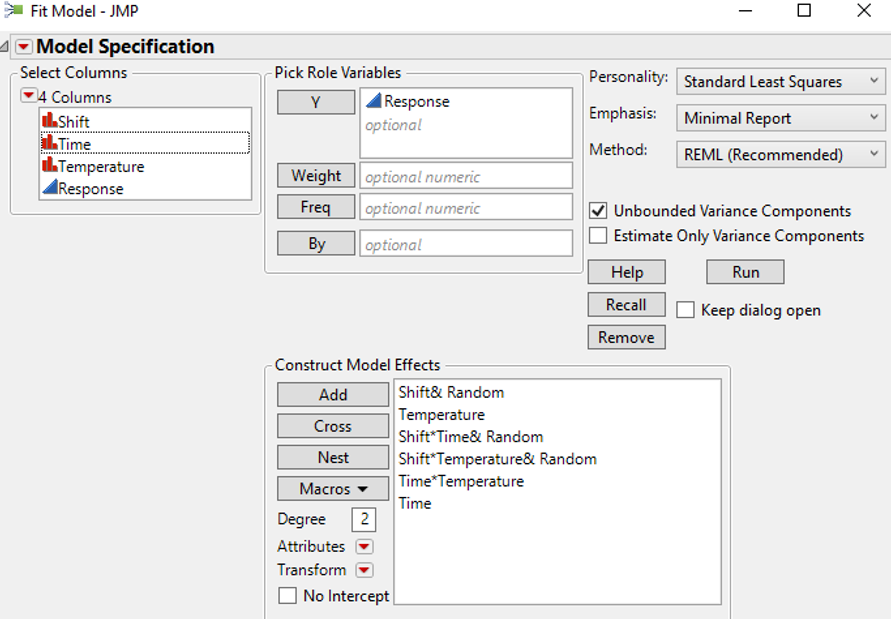The width and height of the screenshot is (891, 619).
Task: Uncheck Unbounded Variance Components
Action: pos(598,211)
